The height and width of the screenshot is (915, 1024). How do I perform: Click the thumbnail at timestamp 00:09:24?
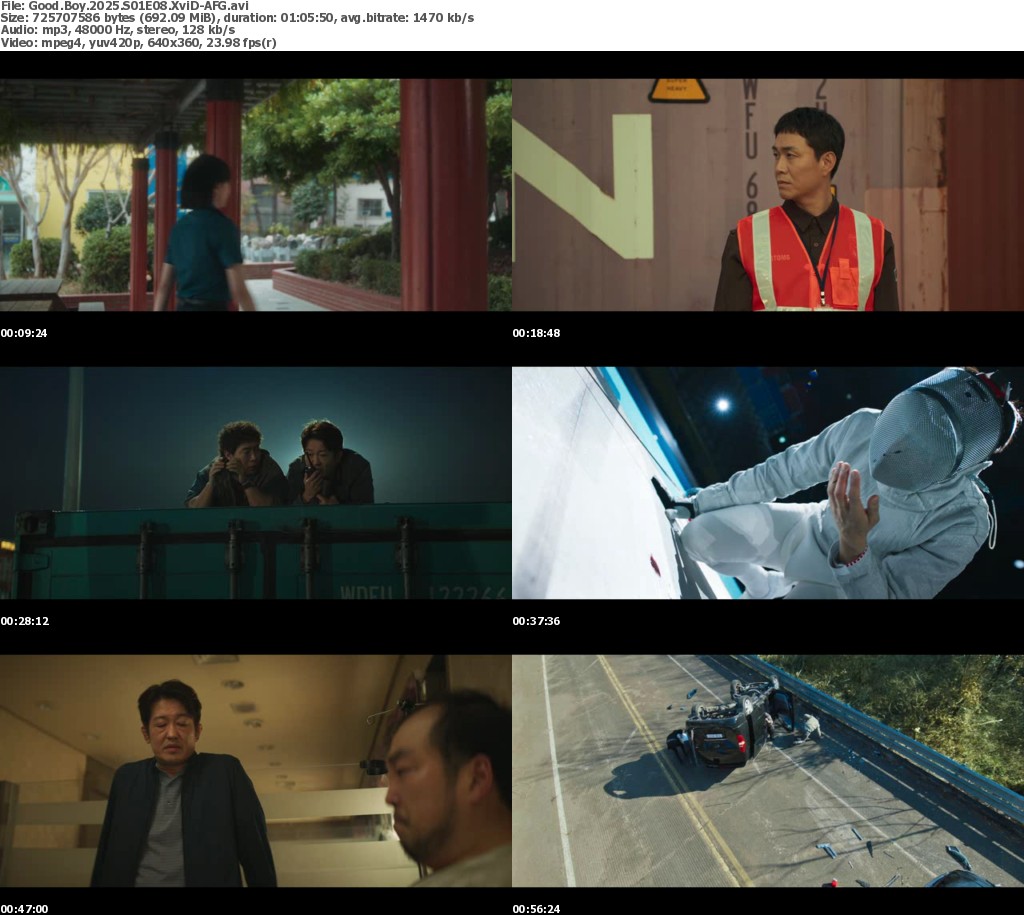[255, 195]
